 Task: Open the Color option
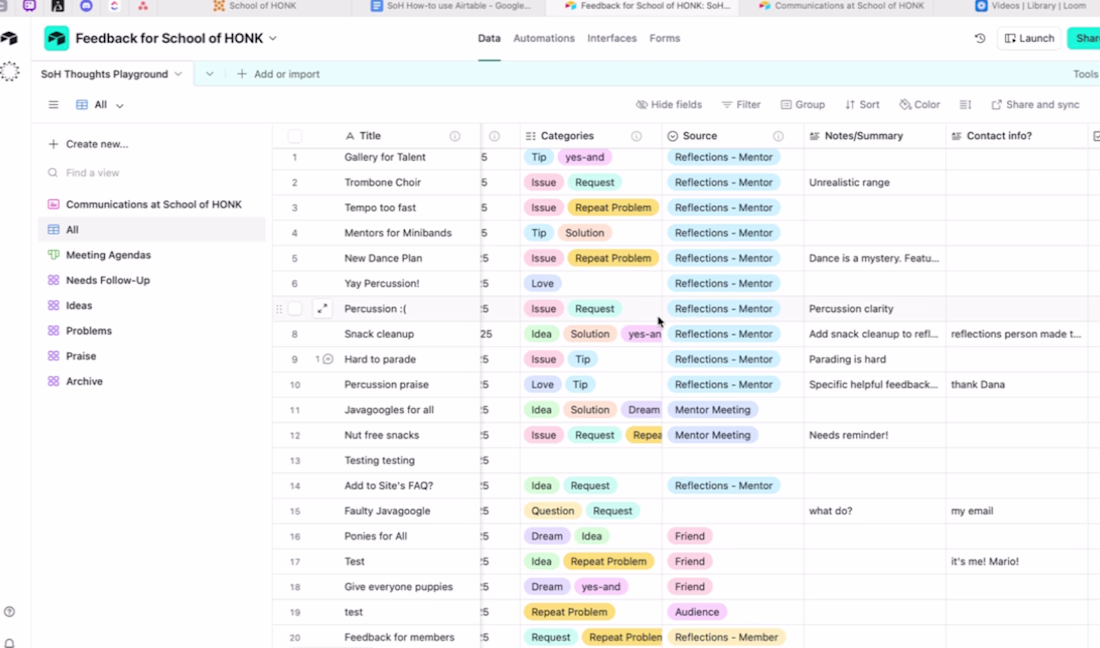[x=920, y=104]
